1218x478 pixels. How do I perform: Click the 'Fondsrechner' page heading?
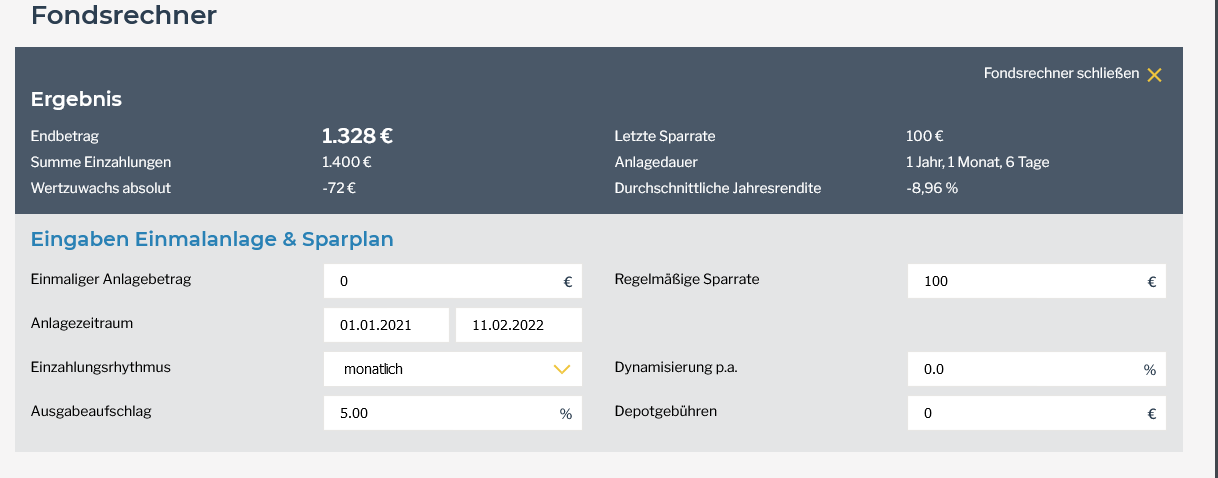click(124, 16)
